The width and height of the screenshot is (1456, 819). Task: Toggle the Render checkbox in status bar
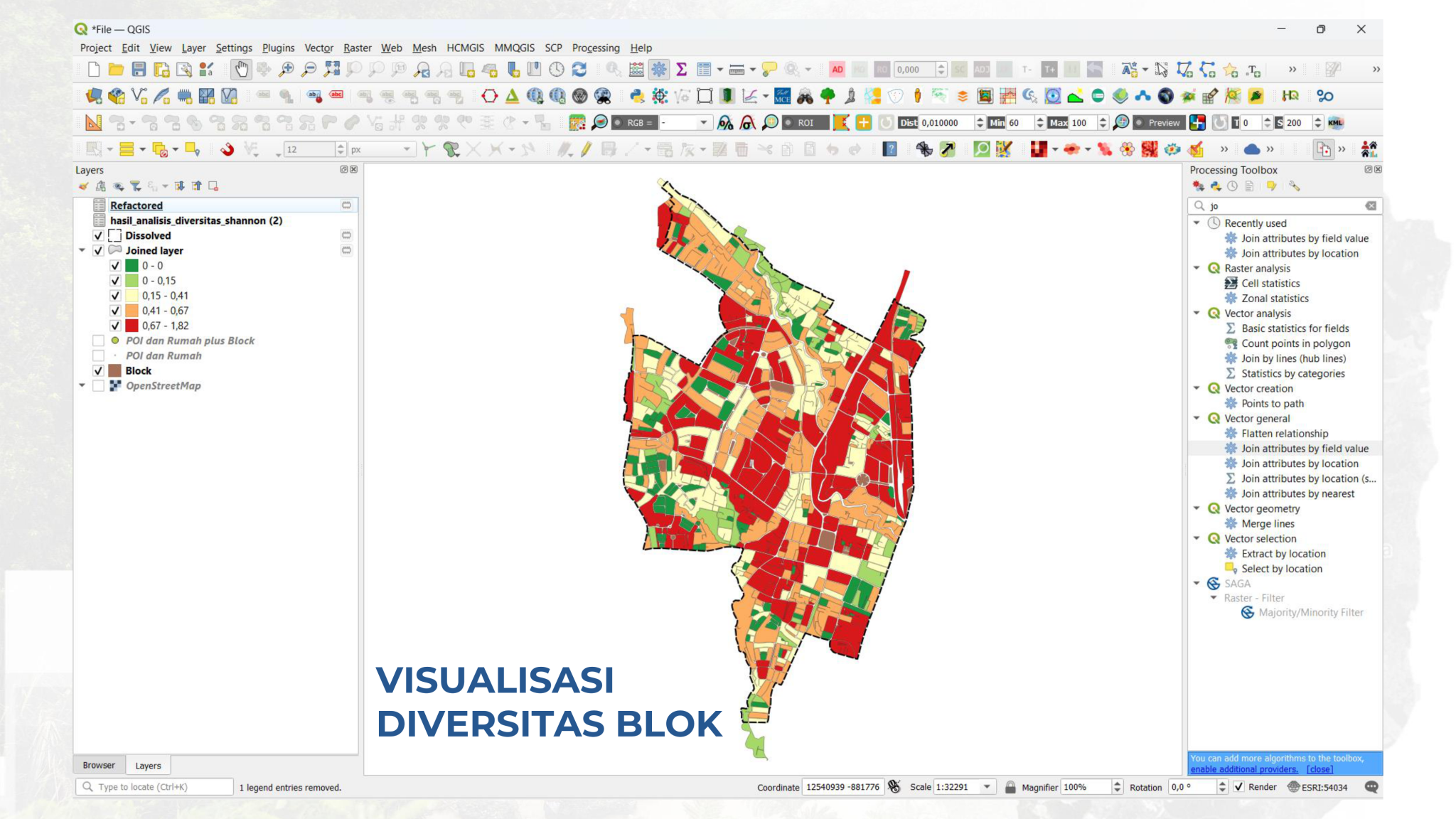tap(1239, 787)
